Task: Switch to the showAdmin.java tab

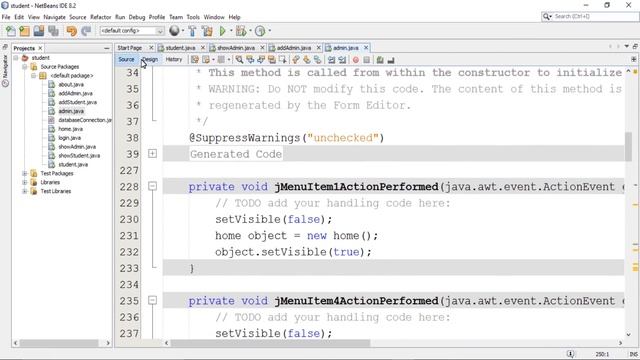Action: [236, 48]
